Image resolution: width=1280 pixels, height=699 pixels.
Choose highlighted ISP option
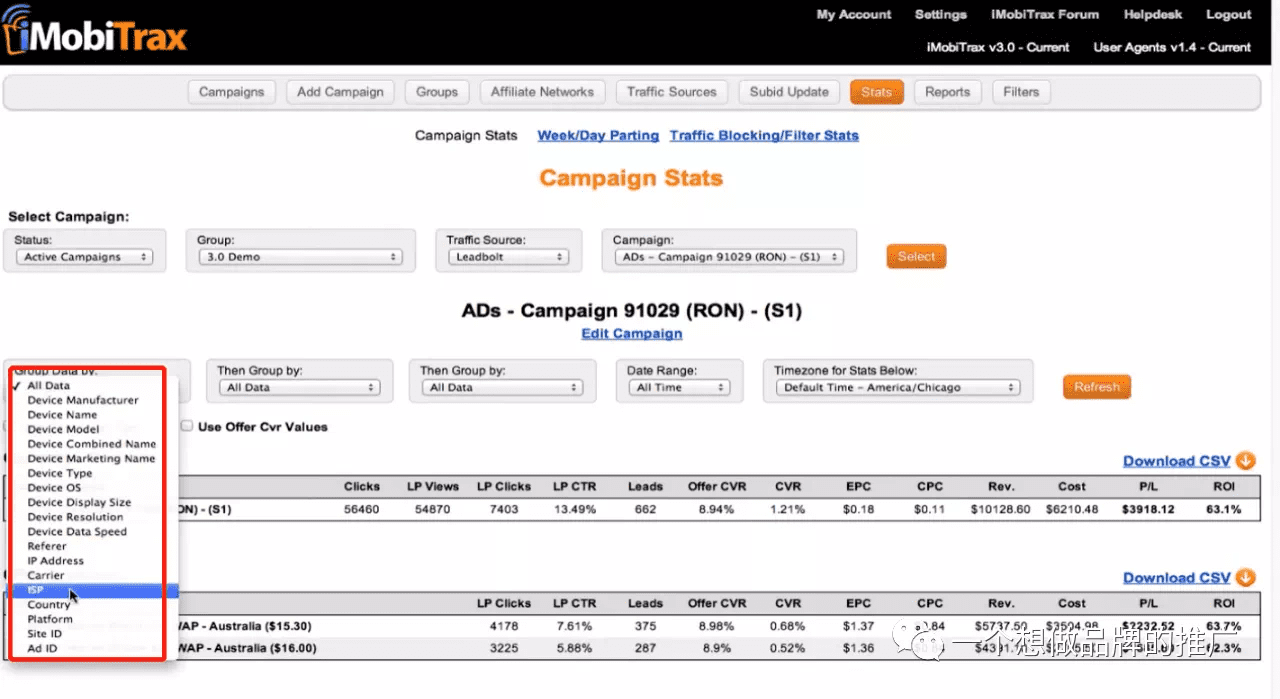coord(94,590)
